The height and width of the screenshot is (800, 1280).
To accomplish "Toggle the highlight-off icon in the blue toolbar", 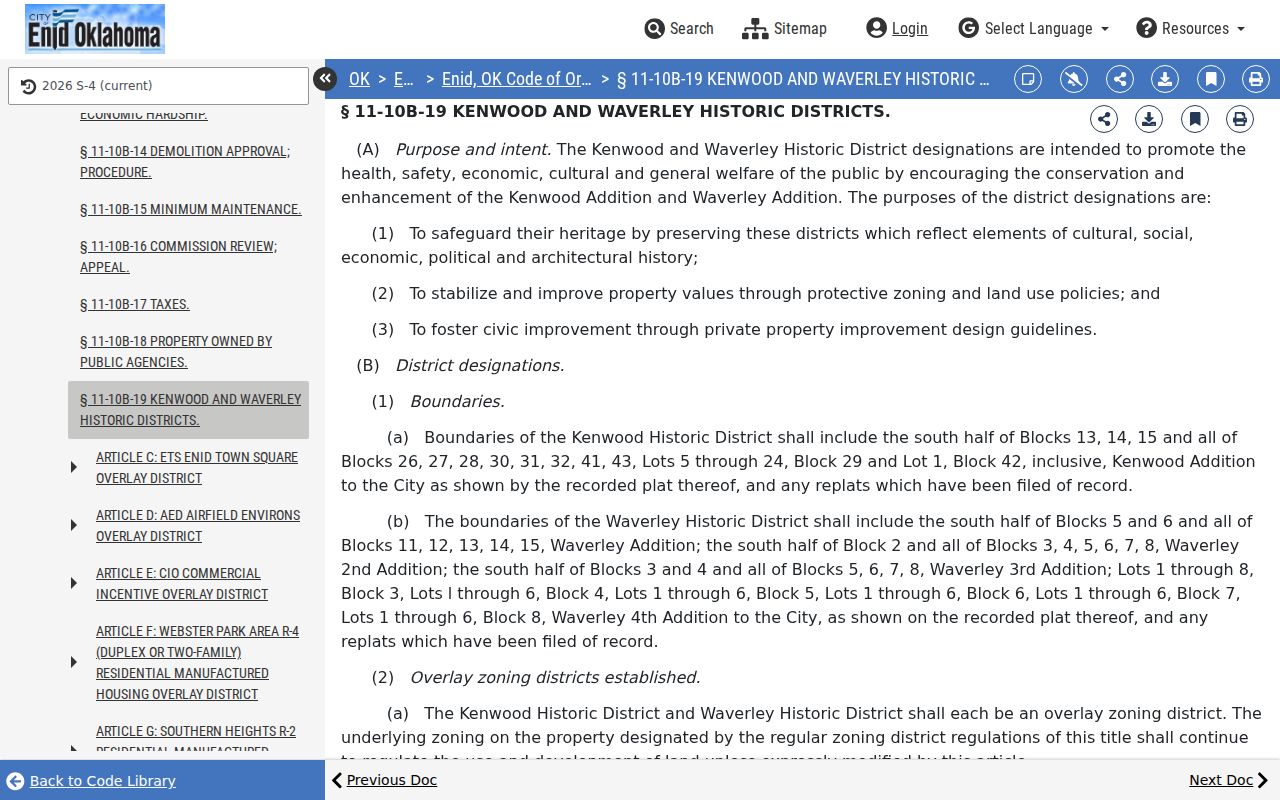I will (1074, 79).
